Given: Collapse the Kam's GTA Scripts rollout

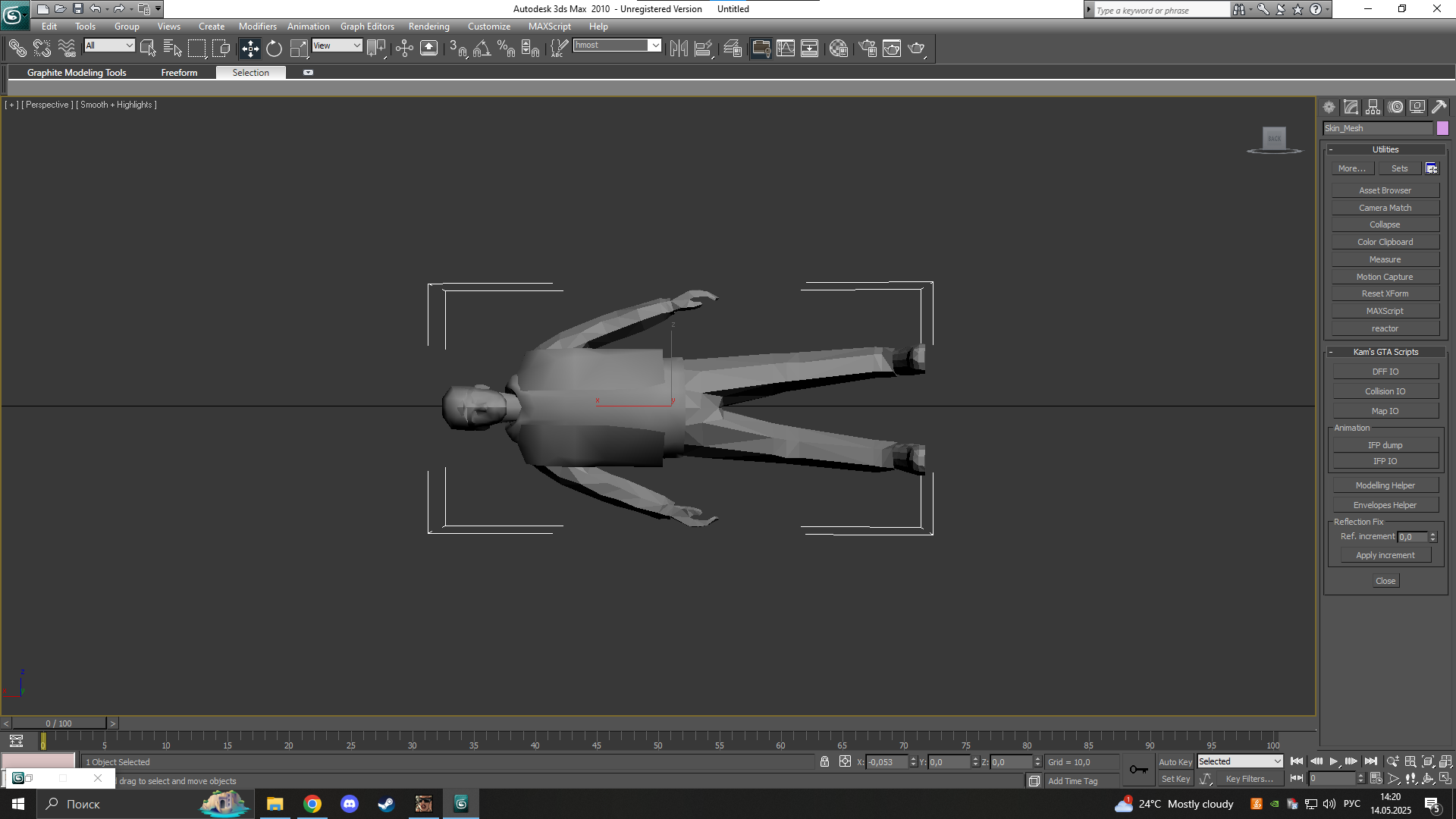Looking at the screenshot, I should pyautogui.click(x=1385, y=352).
